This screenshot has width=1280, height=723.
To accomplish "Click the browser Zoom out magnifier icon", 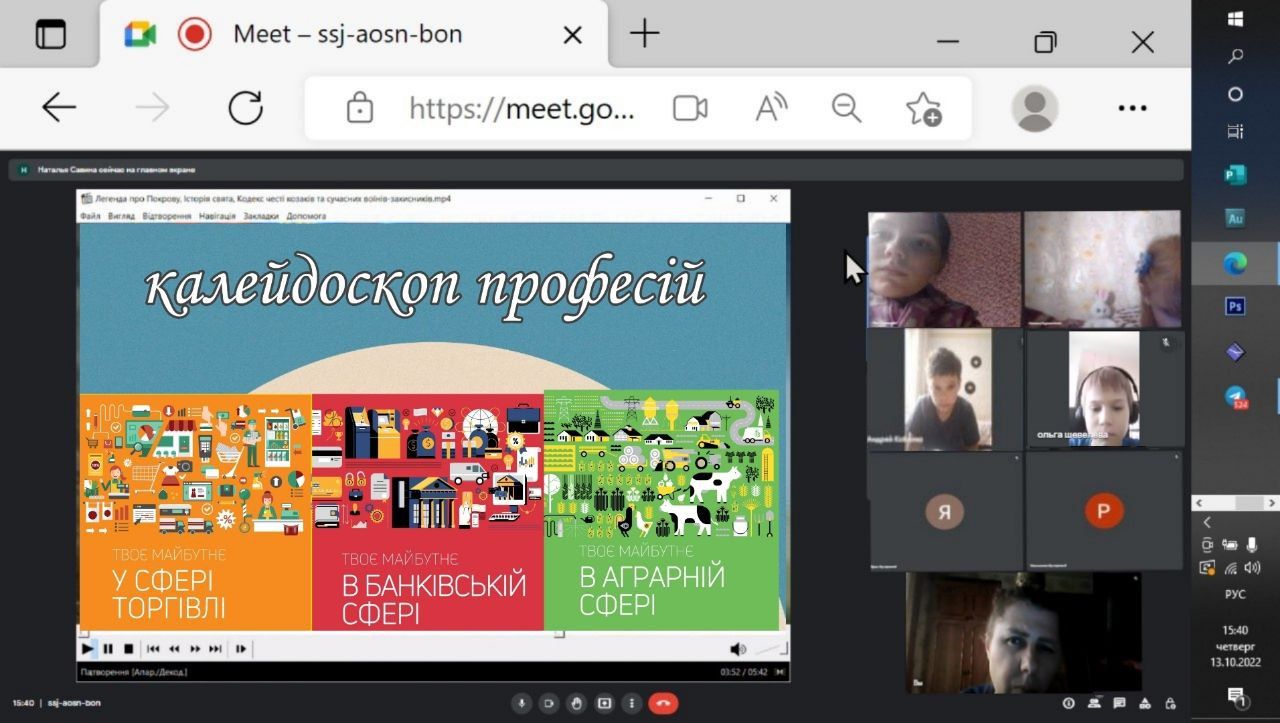I will 847,108.
